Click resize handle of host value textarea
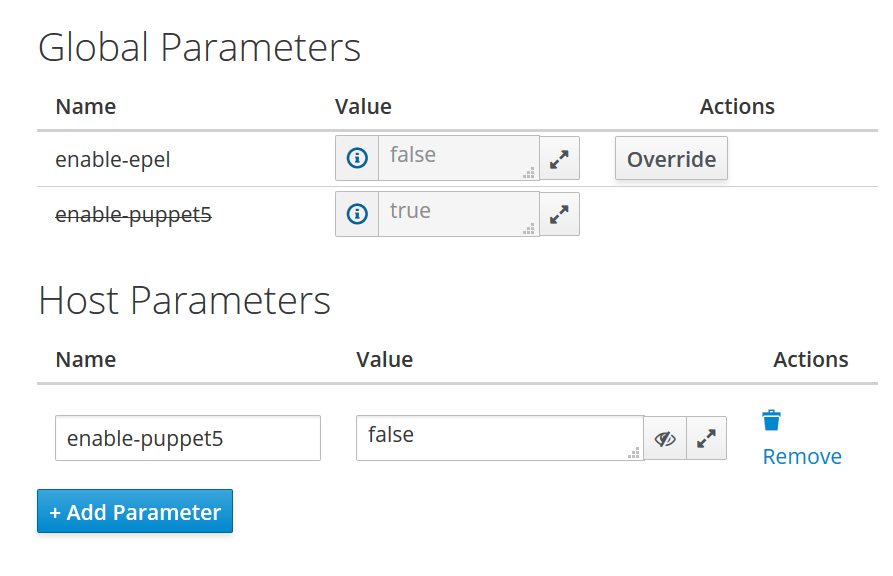The image size is (893, 576). click(x=633, y=453)
